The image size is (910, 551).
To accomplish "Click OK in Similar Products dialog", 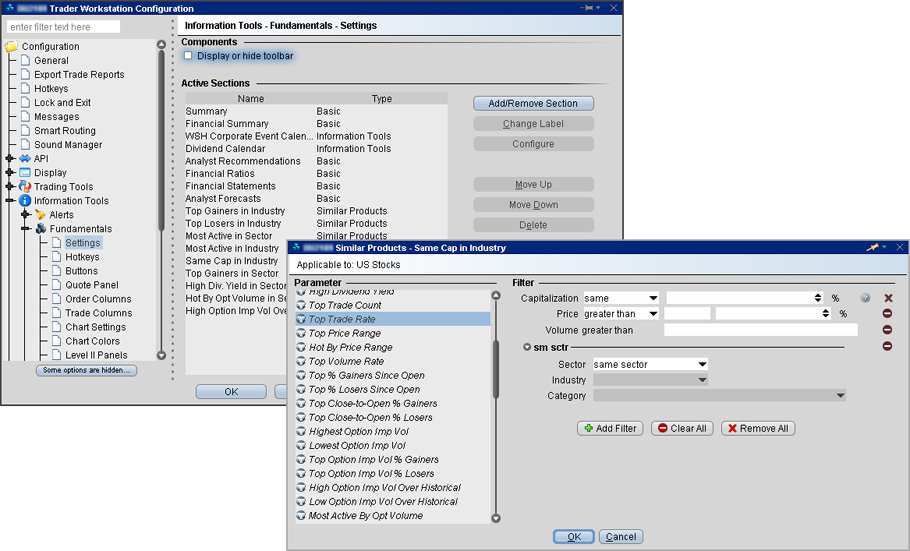I will coord(573,536).
